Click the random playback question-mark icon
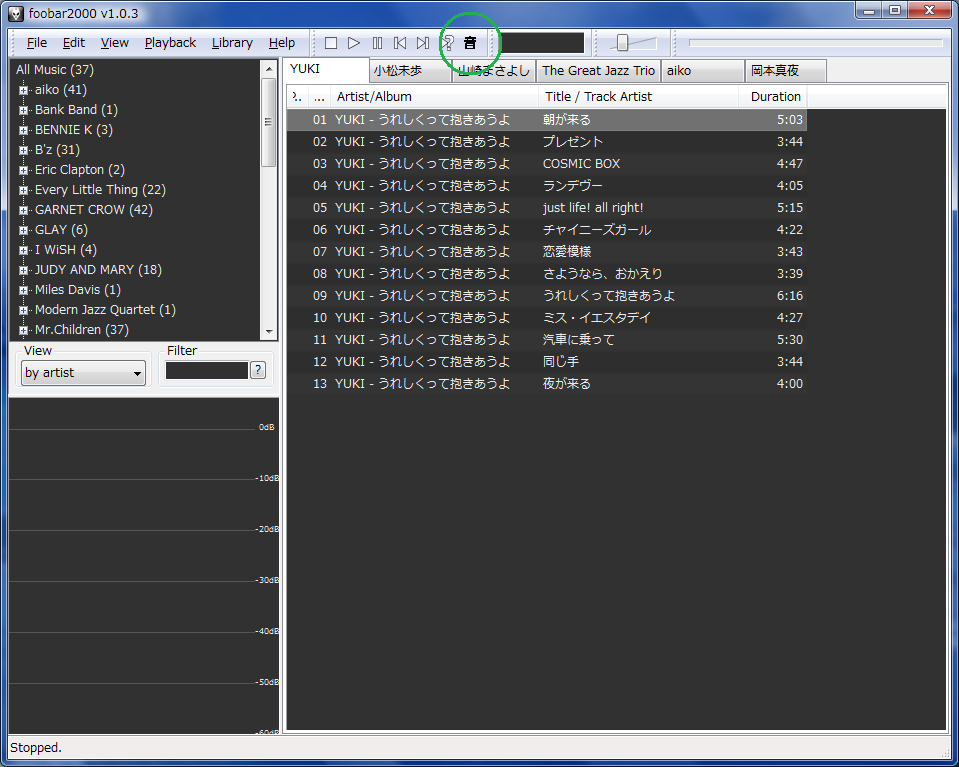This screenshot has width=959, height=767. pos(447,43)
